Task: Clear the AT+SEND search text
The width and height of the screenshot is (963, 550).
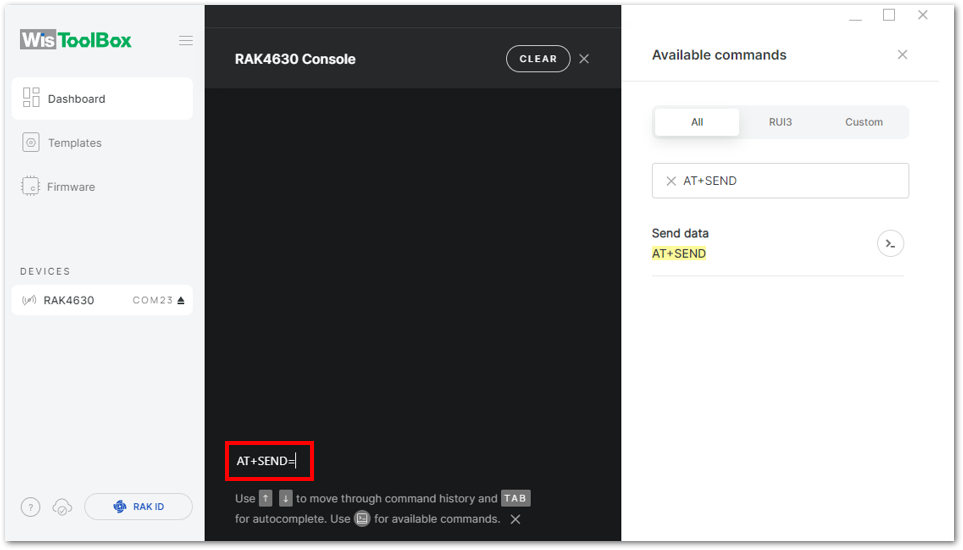Action: (x=671, y=181)
